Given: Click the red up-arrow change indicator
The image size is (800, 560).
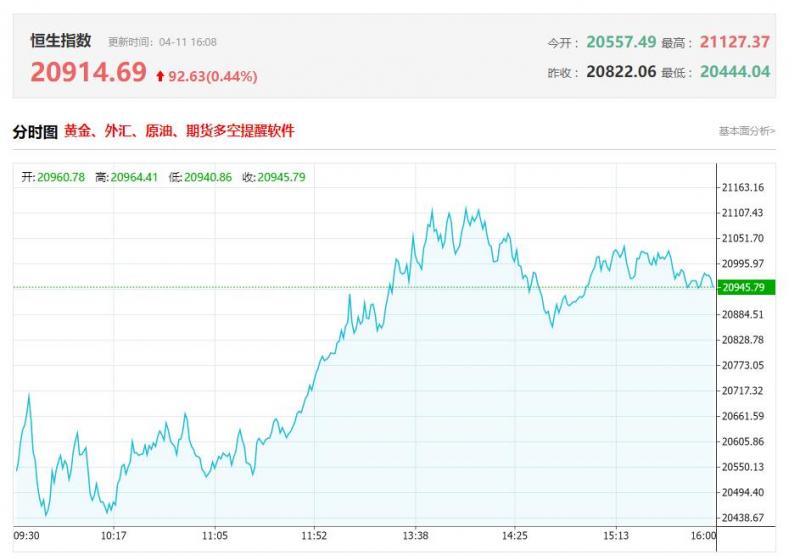Looking at the screenshot, I should click(x=160, y=77).
